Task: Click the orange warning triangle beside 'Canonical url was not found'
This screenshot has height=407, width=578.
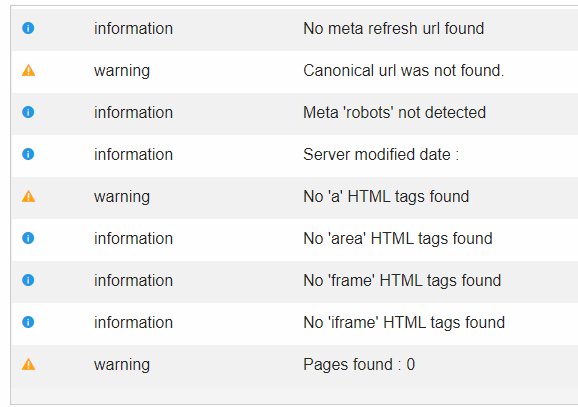Action: point(28,70)
